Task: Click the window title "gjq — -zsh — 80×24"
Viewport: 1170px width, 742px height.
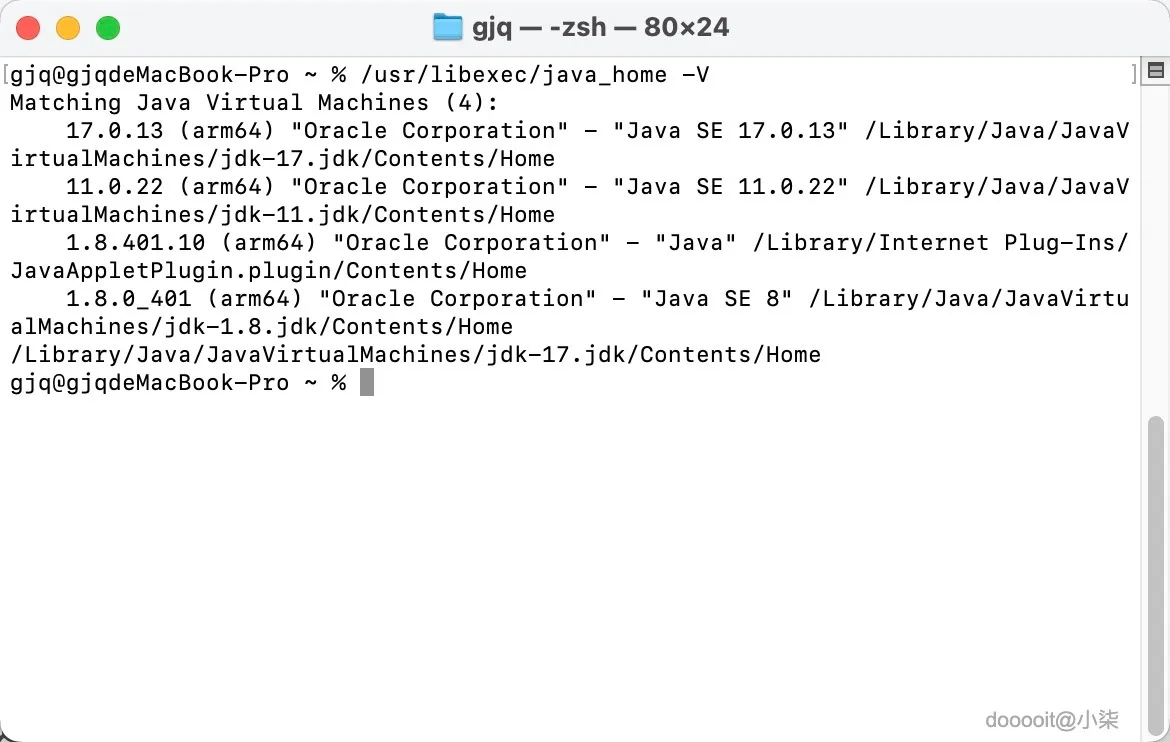Action: [x=600, y=27]
